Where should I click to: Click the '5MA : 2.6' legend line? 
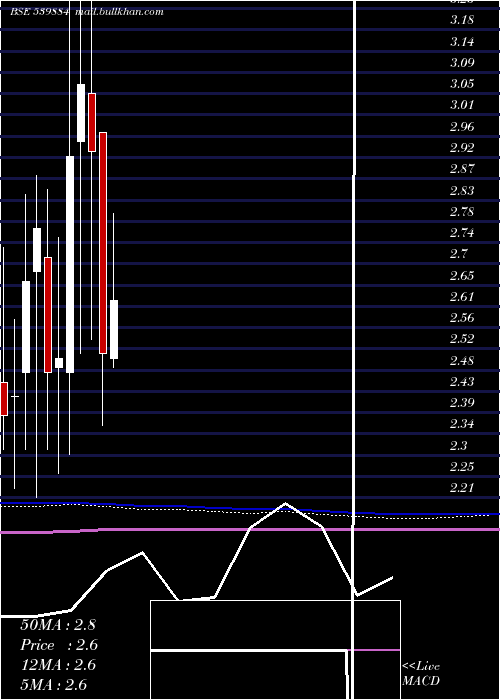54,685
